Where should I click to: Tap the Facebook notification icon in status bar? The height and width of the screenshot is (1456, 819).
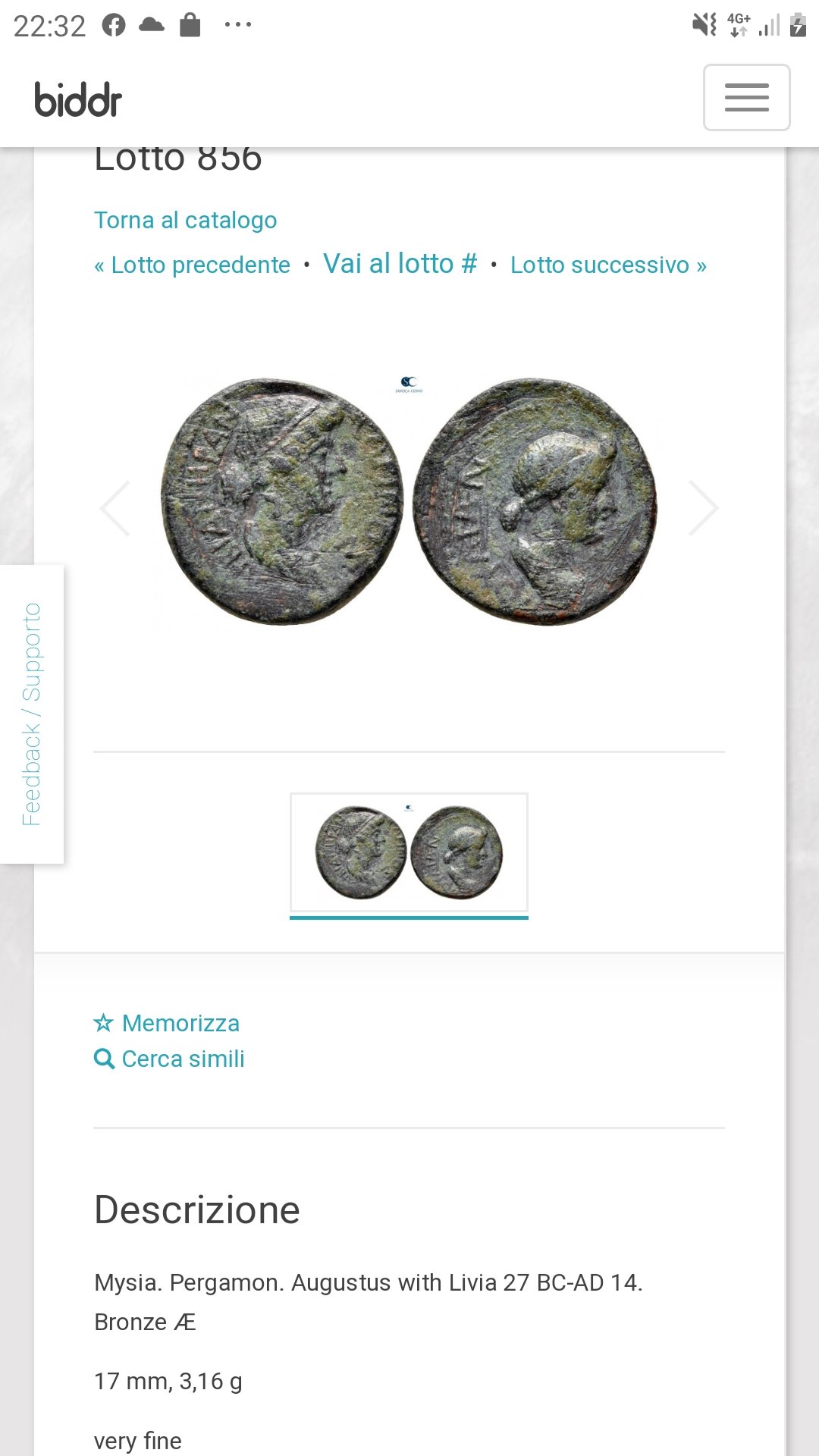[114, 25]
